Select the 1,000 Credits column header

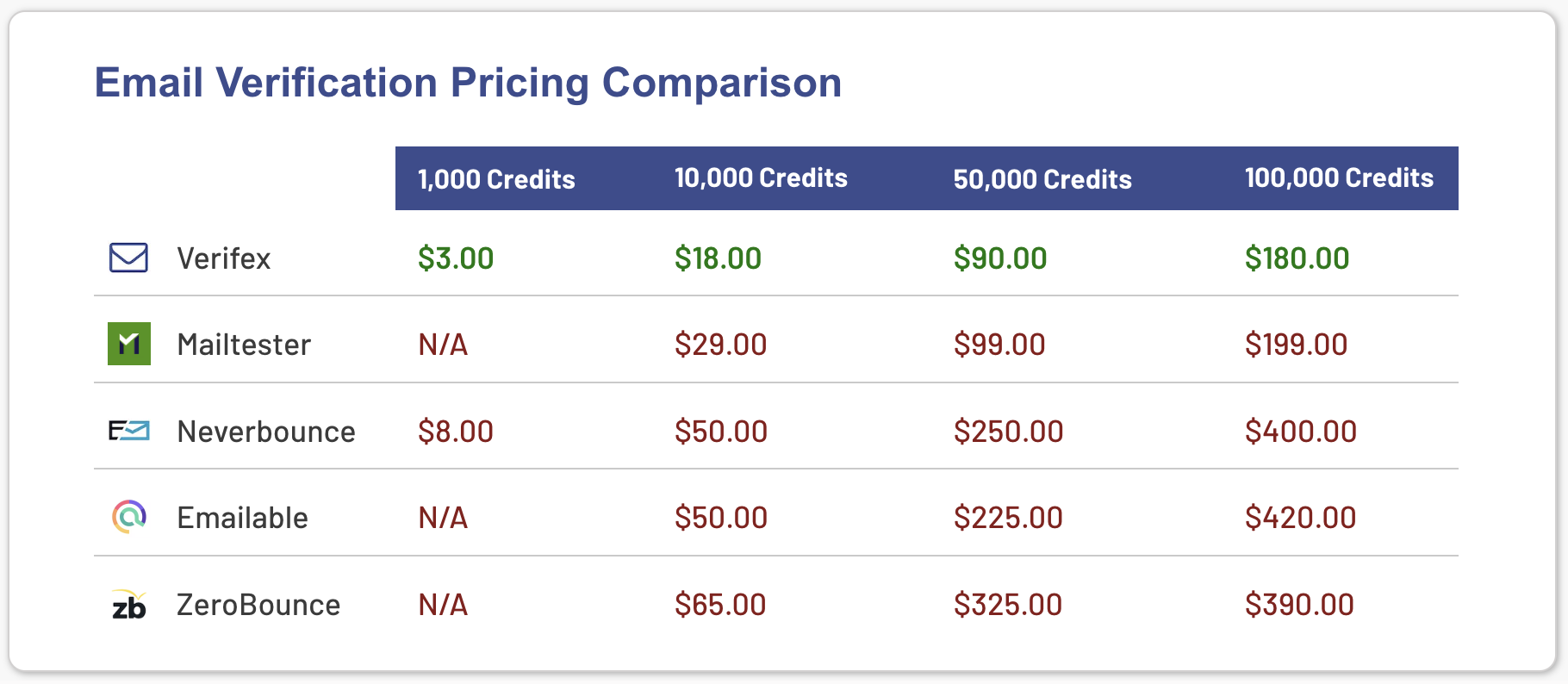[496, 179]
